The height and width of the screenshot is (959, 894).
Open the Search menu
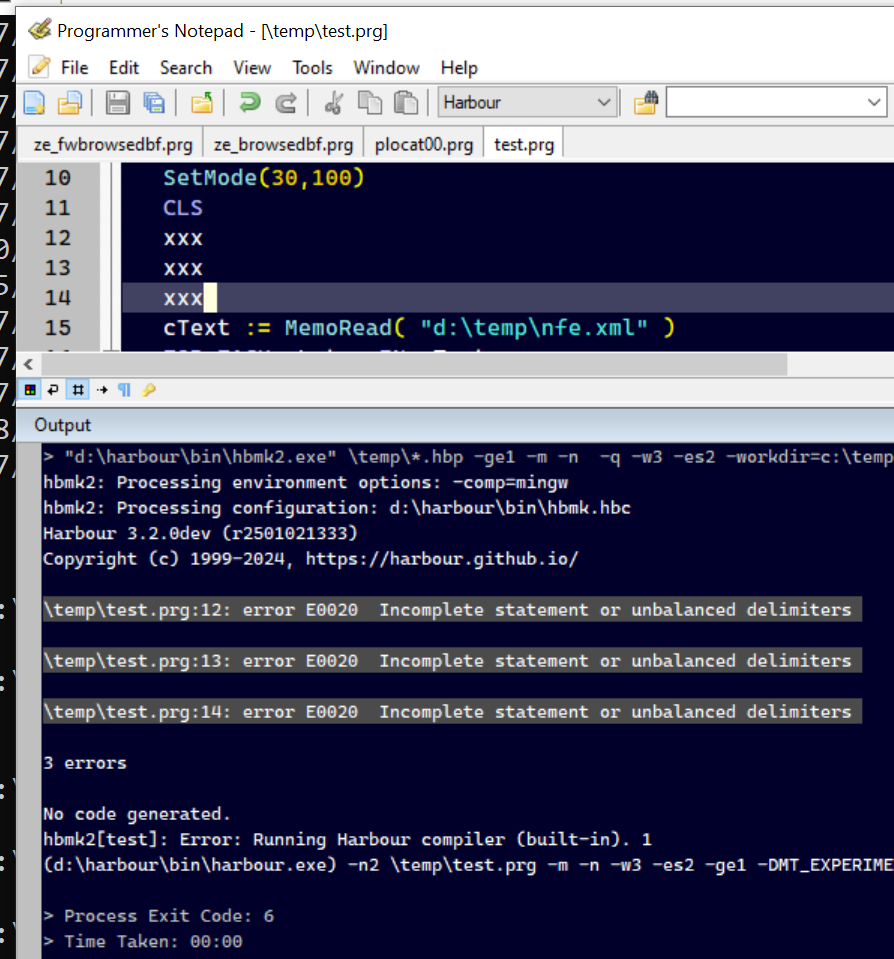coord(186,68)
